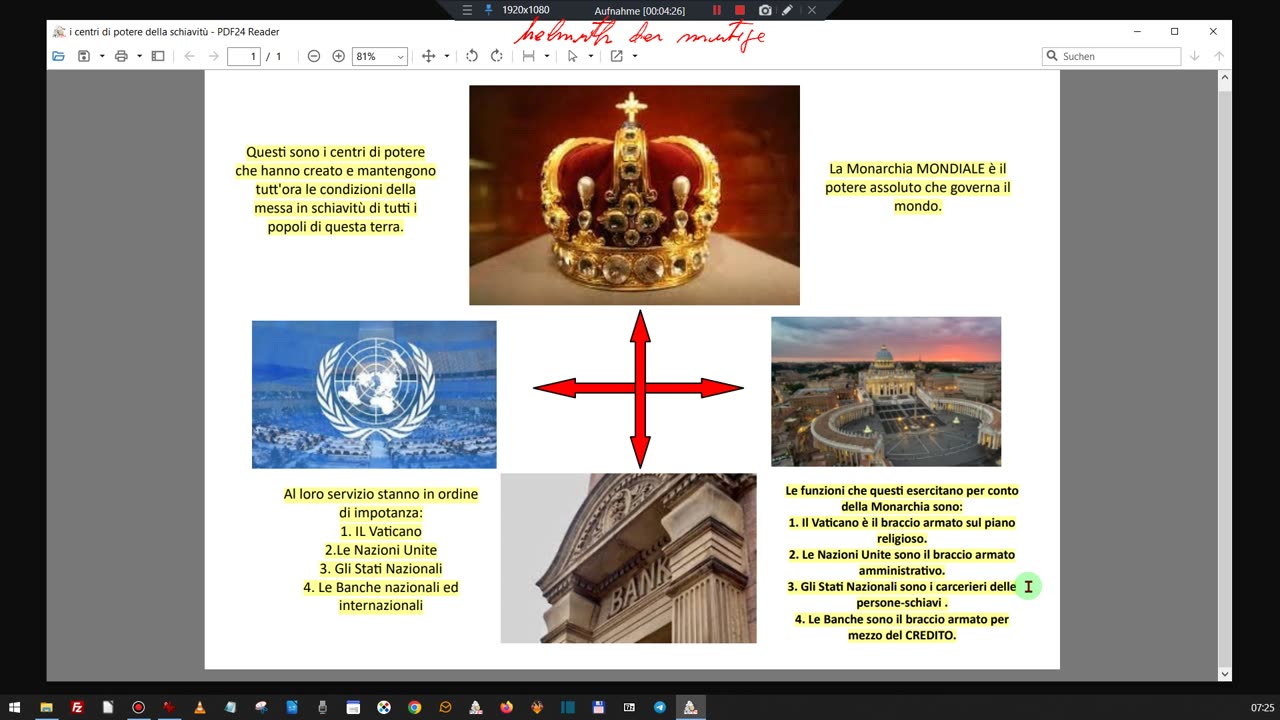Image resolution: width=1280 pixels, height=720 pixels.
Task: Expand pan tool options arrow
Action: (447, 56)
